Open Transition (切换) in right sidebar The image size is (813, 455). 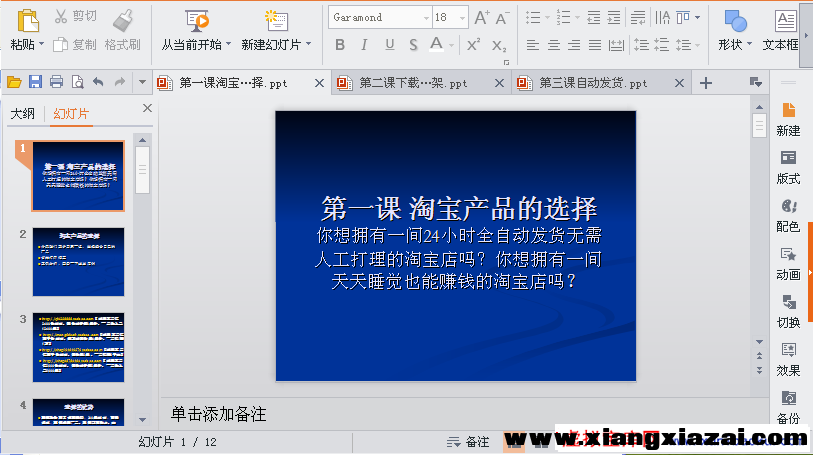pos(788,312)
